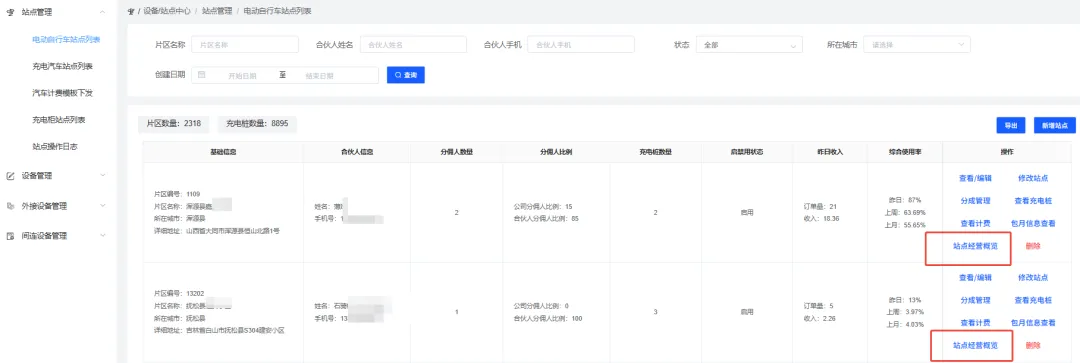Image resolution: width=1080 pixels, height=363 pixels.
Task: Click 包月信息查看 for station 13202
Action: pyautogui.click(x=1032, y=322)
